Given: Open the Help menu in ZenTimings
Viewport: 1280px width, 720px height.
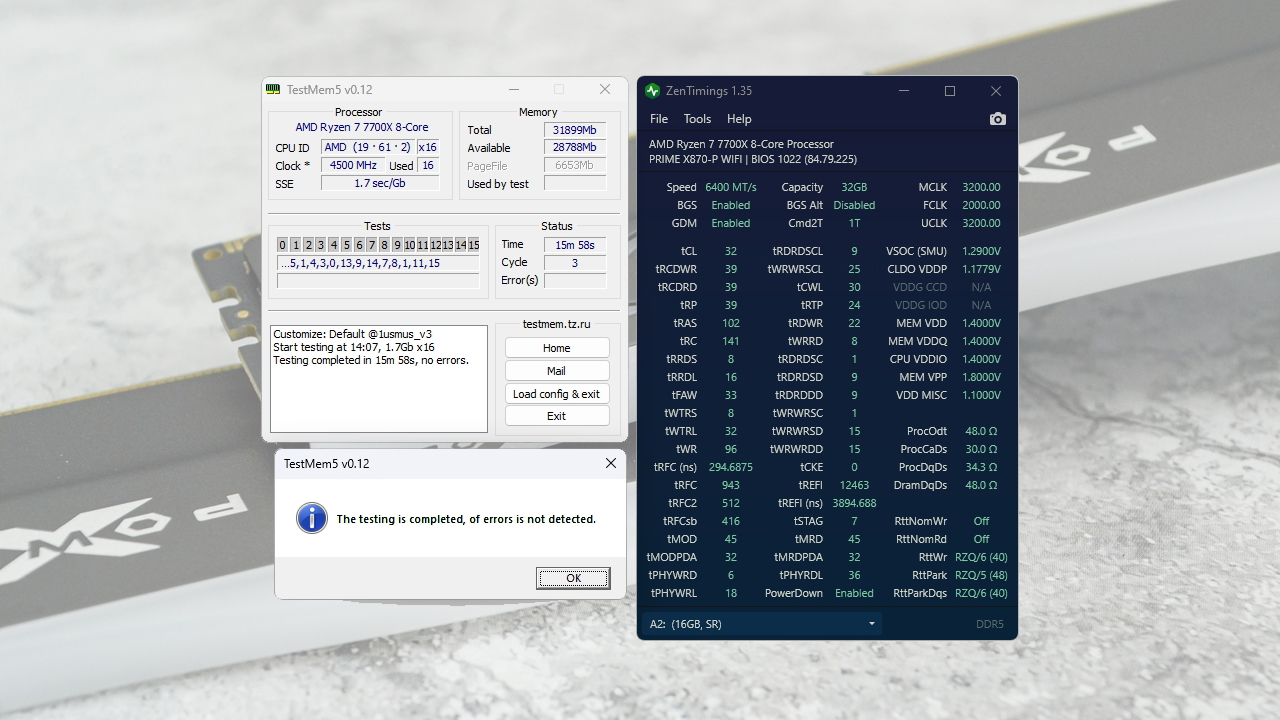Looking at the screenshot, I should click(739, 119).
